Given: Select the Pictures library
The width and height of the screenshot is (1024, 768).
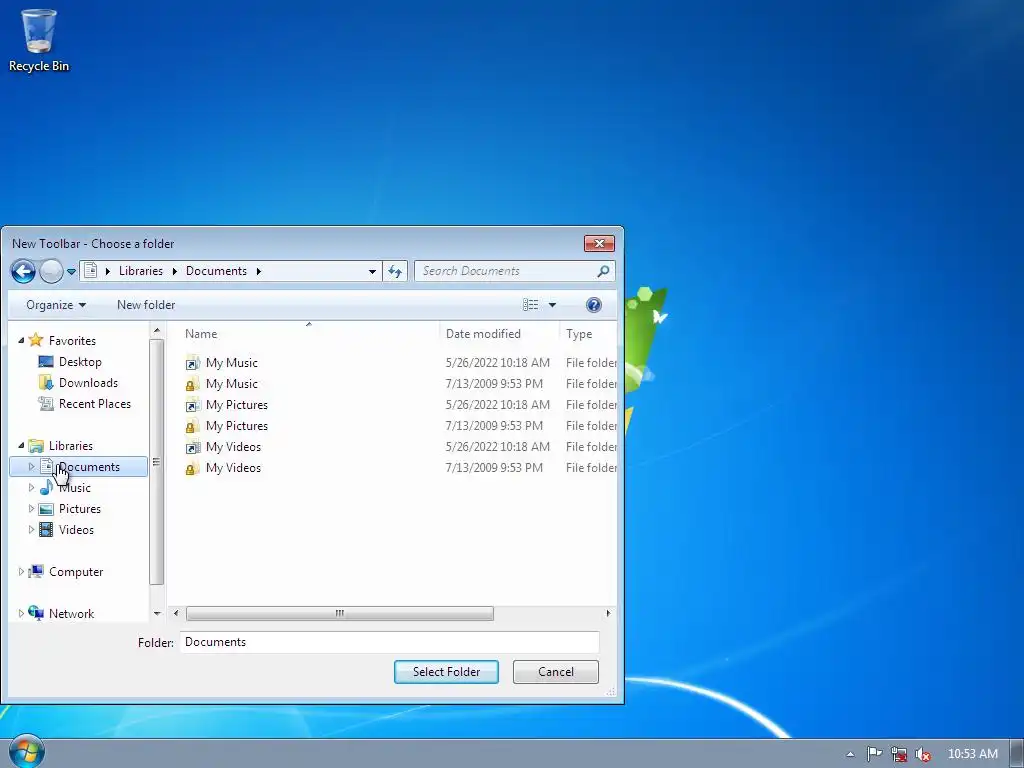Looking at the screenshot, I should click(80, 509).
